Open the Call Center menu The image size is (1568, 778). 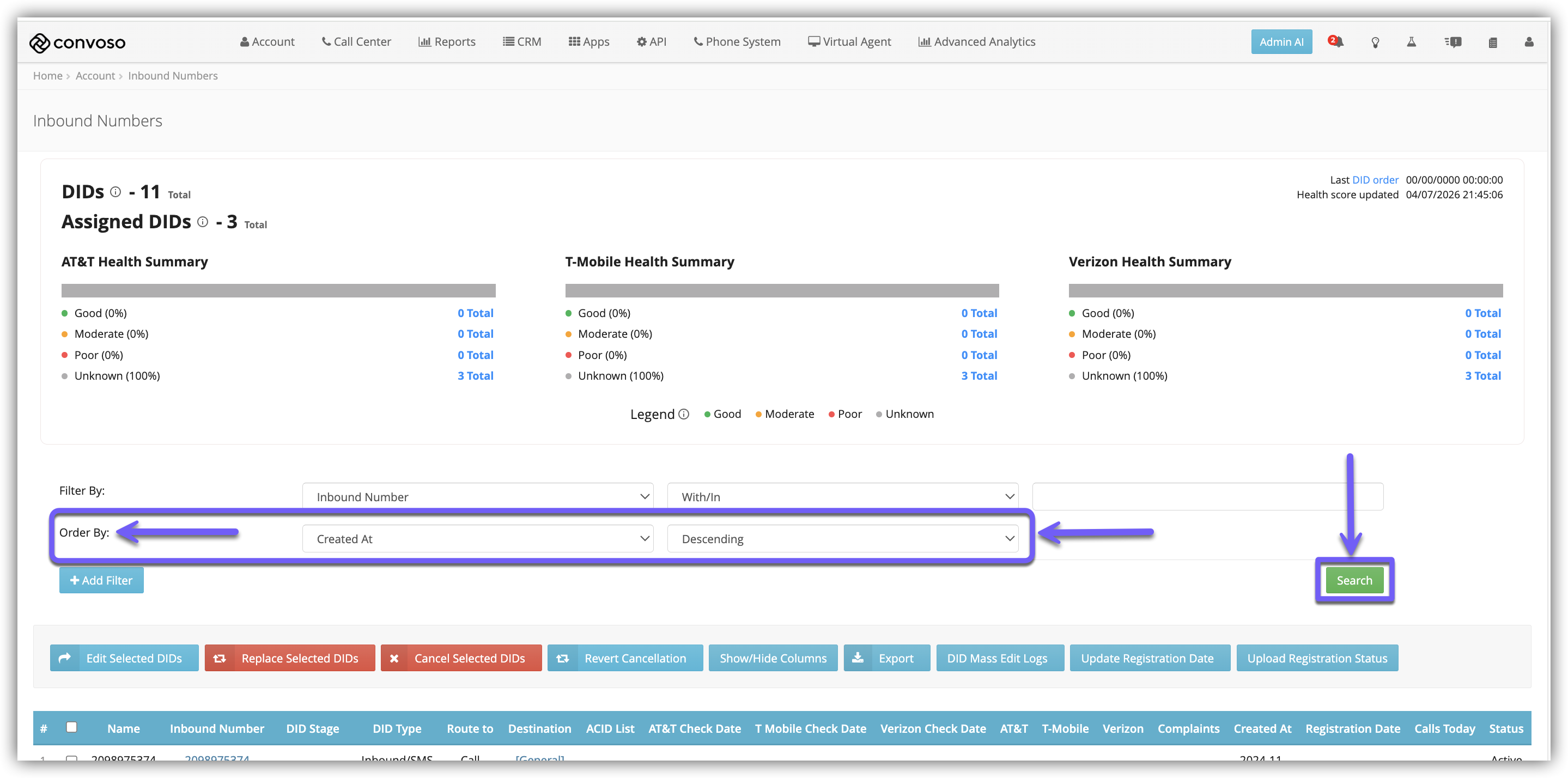[356, 41]
